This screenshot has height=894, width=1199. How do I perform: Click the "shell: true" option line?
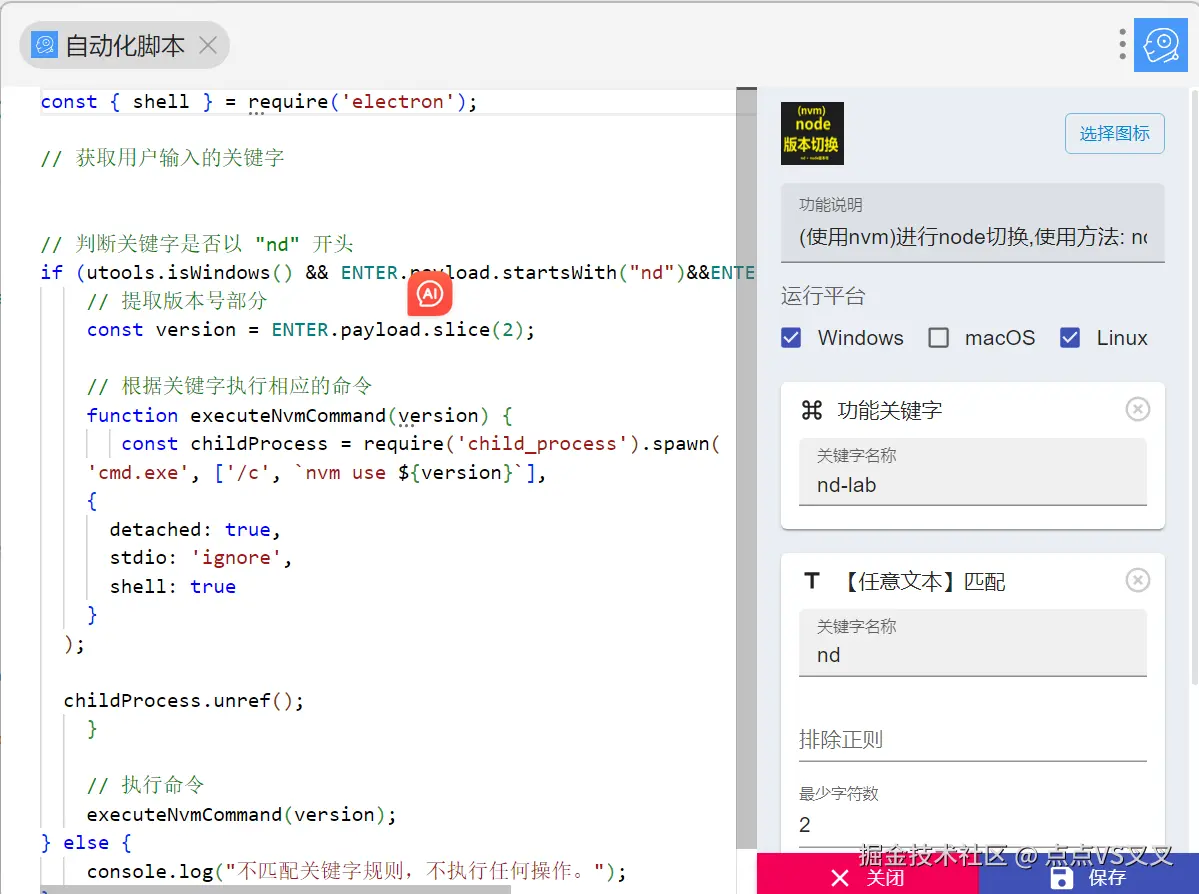tap(173, 587)
